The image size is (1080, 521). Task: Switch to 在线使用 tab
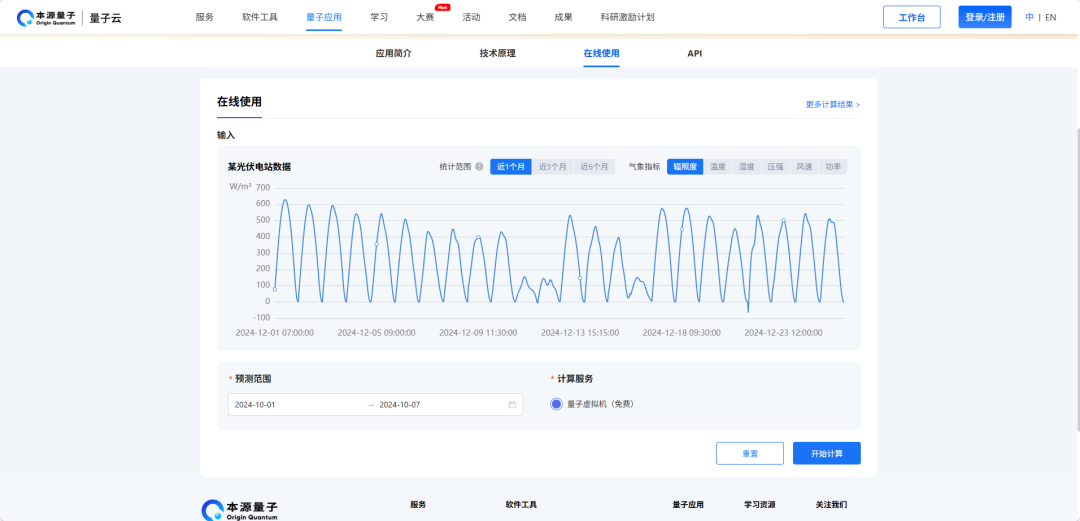(x=601, y=53)
